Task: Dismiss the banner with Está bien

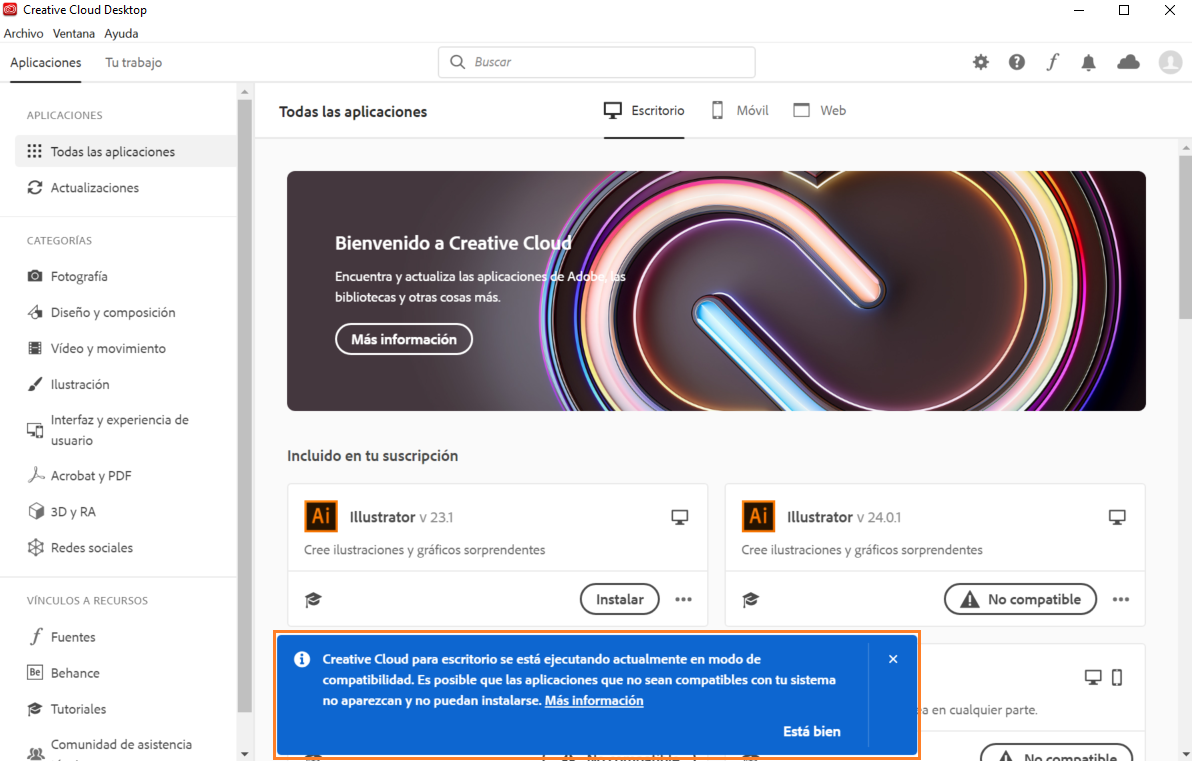Action: [x=811, y=731]
